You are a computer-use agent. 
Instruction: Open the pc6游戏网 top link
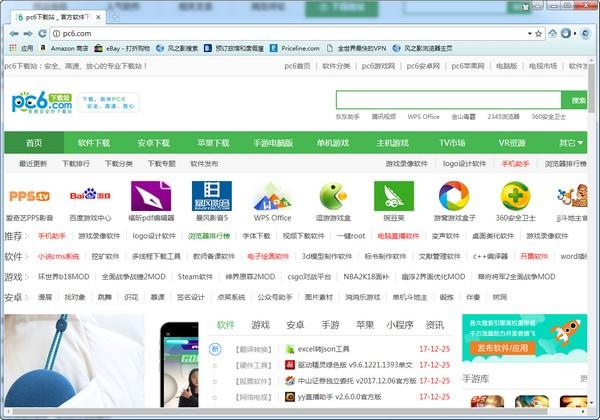click(x=378, y=66)
